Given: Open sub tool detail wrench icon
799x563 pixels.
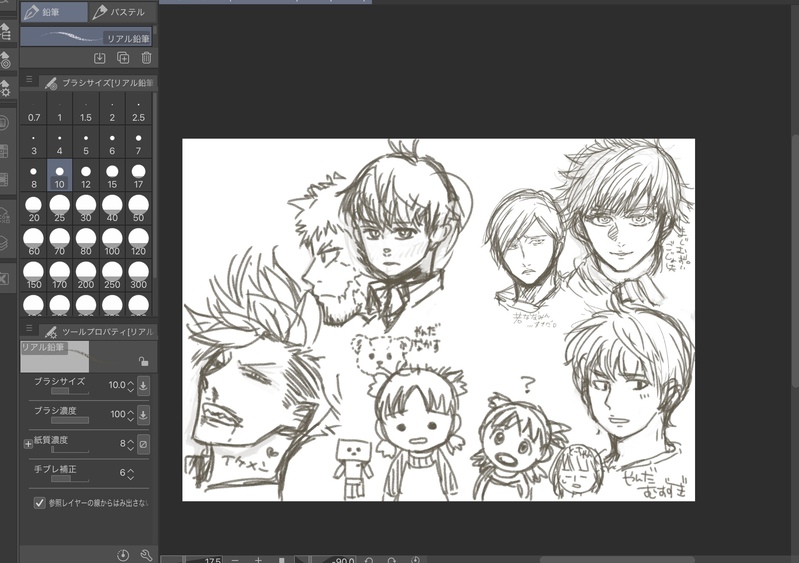Looking at the screenshot, I should (146, 555).
